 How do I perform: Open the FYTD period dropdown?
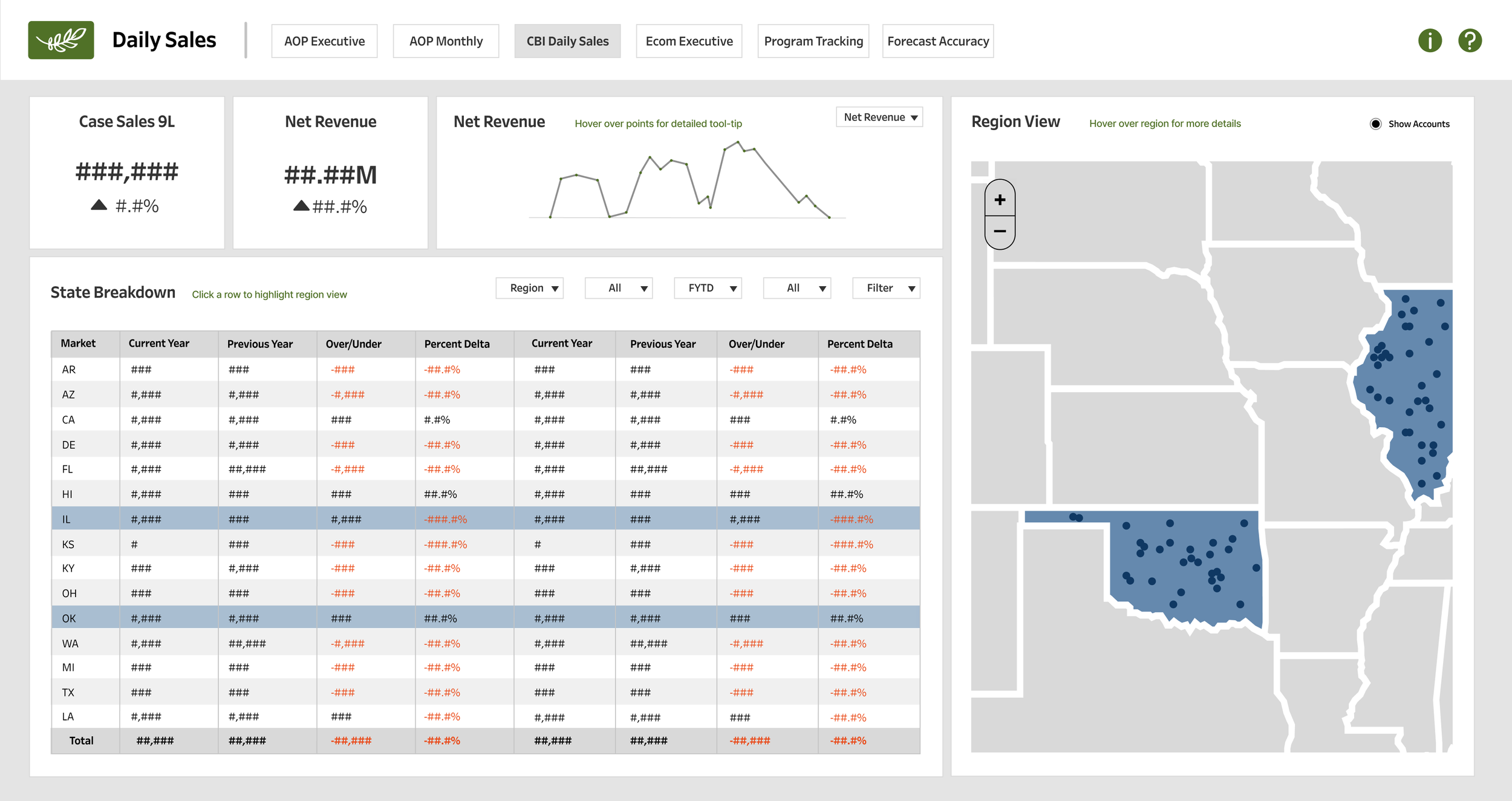click(x=708, y=288)
